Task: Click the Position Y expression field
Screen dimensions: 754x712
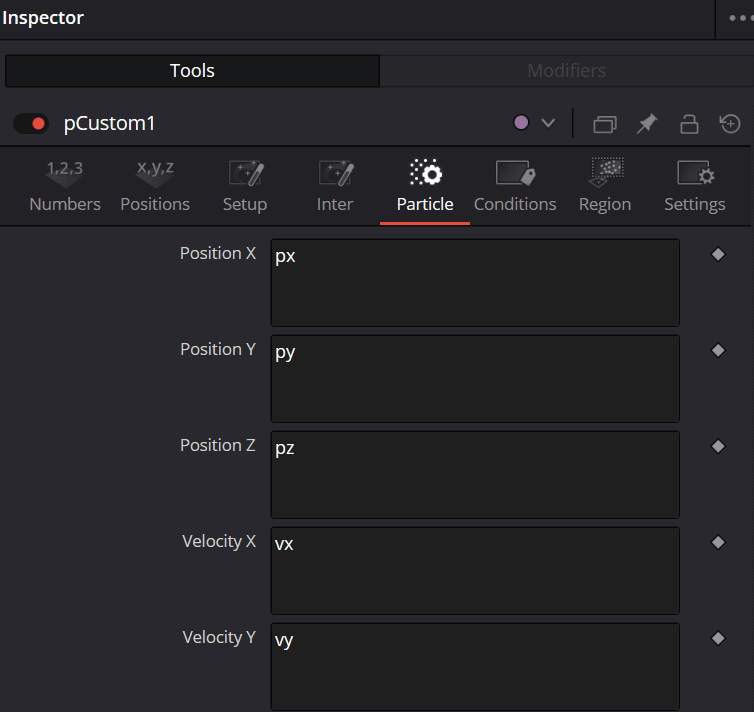Action: pyautogui.click(x=475, y=379)
